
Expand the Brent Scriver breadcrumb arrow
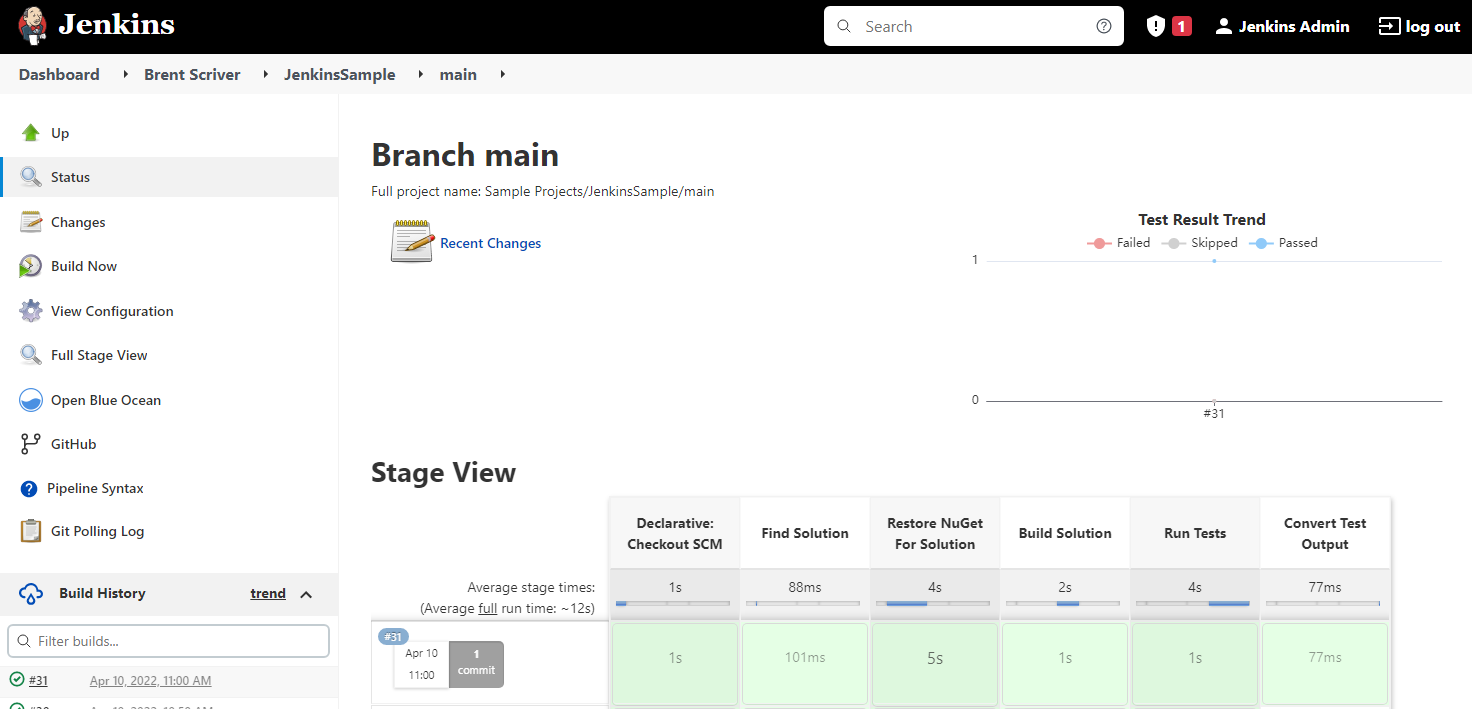267,75
